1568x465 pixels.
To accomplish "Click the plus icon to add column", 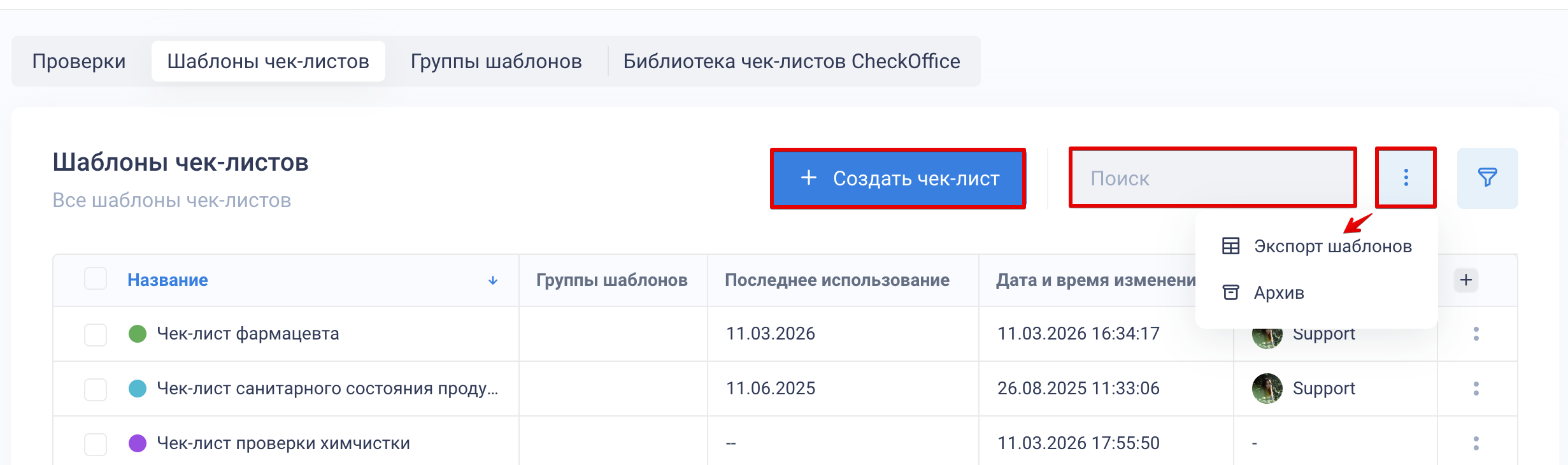I will (1466, 280).
